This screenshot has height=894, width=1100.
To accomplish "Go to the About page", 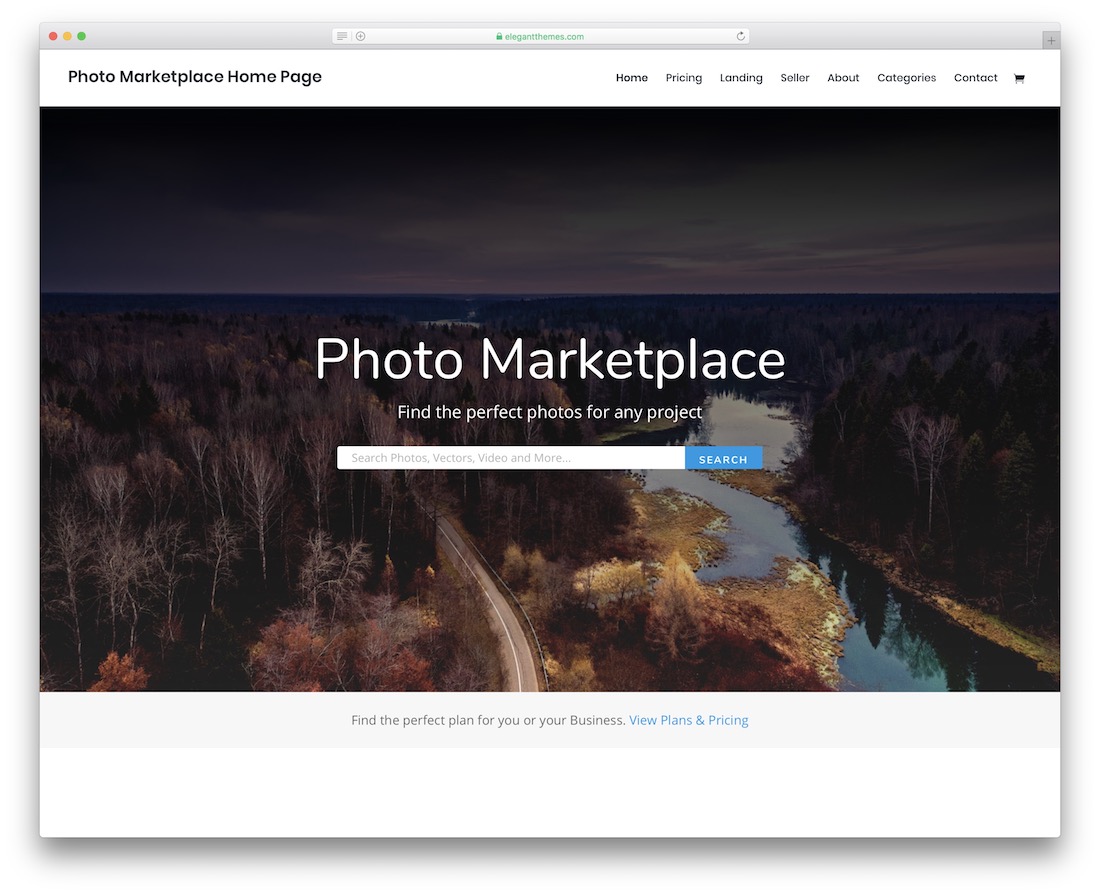I will 843,78.
